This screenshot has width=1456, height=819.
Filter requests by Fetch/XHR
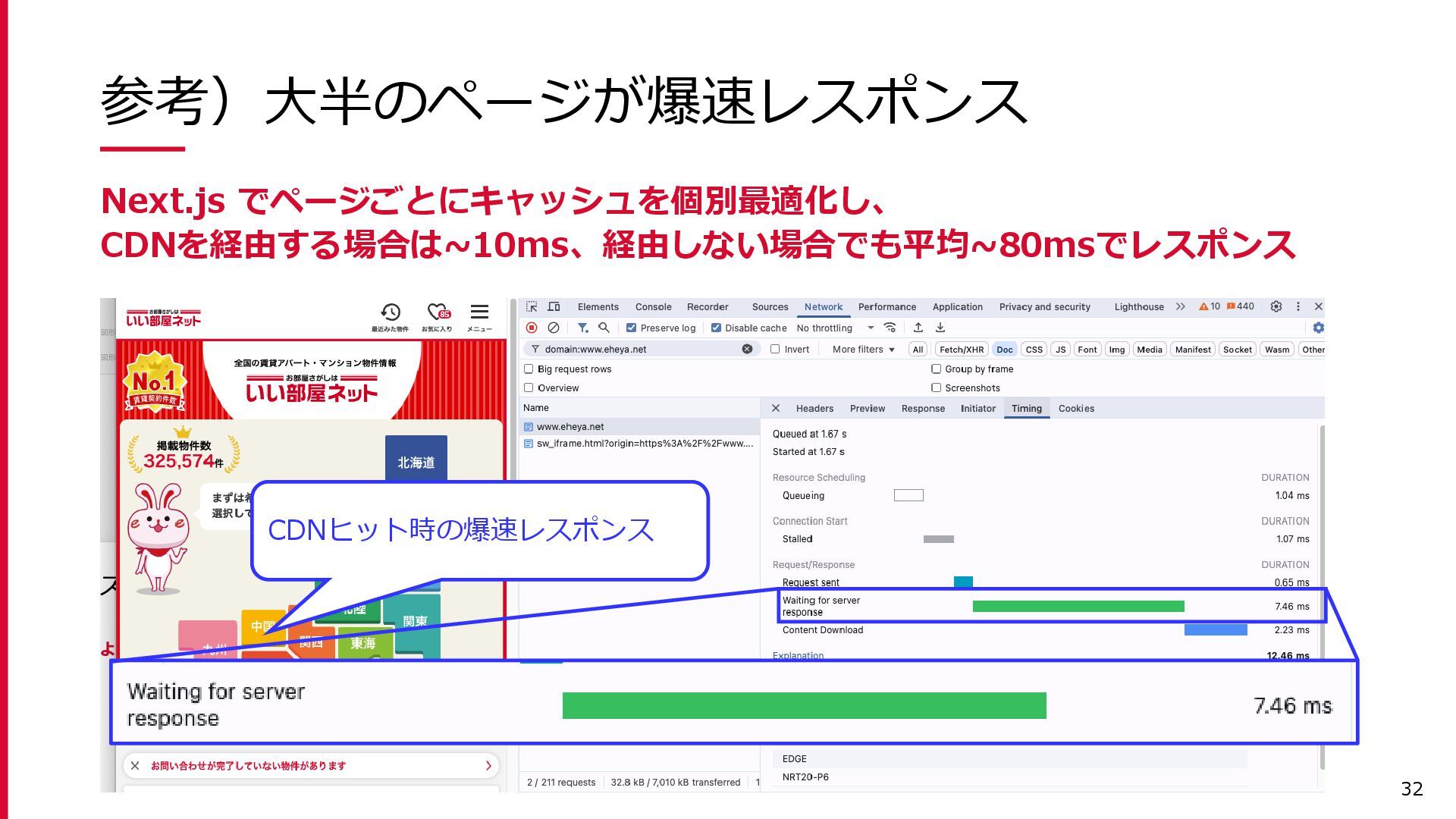coord(961,349)
